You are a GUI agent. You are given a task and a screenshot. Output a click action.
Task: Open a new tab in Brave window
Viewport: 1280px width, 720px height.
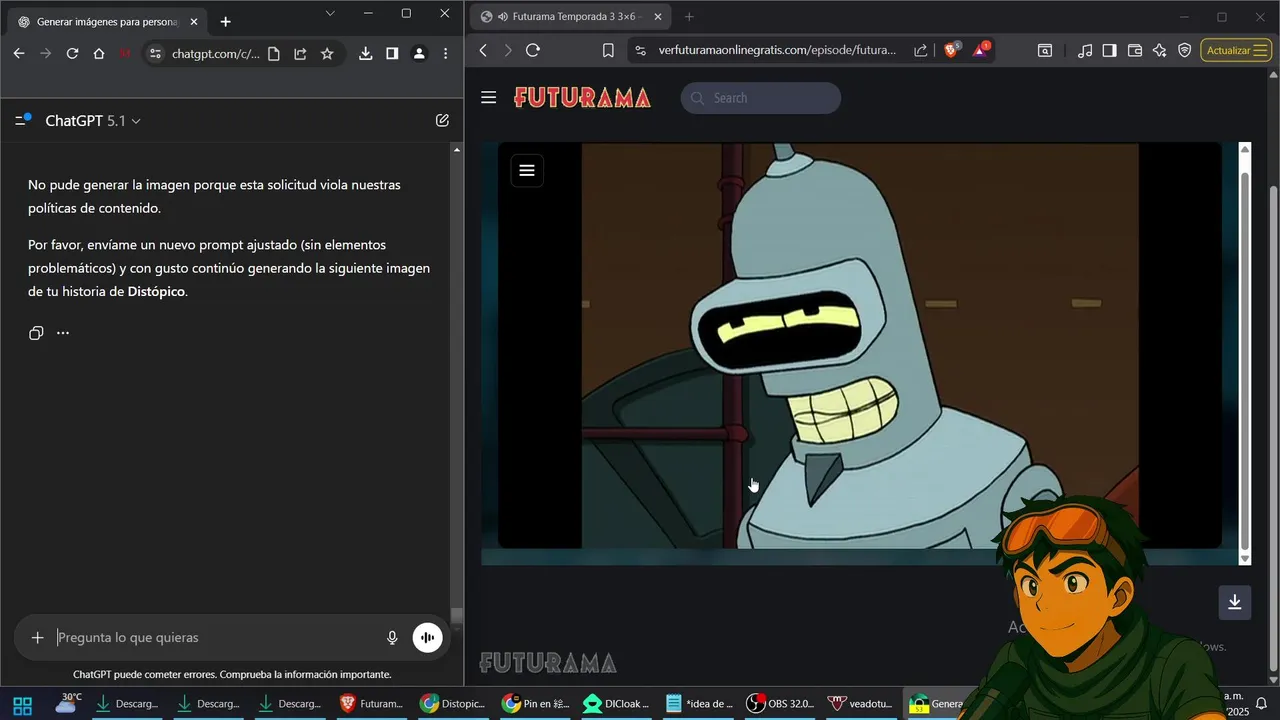point(689,16)
